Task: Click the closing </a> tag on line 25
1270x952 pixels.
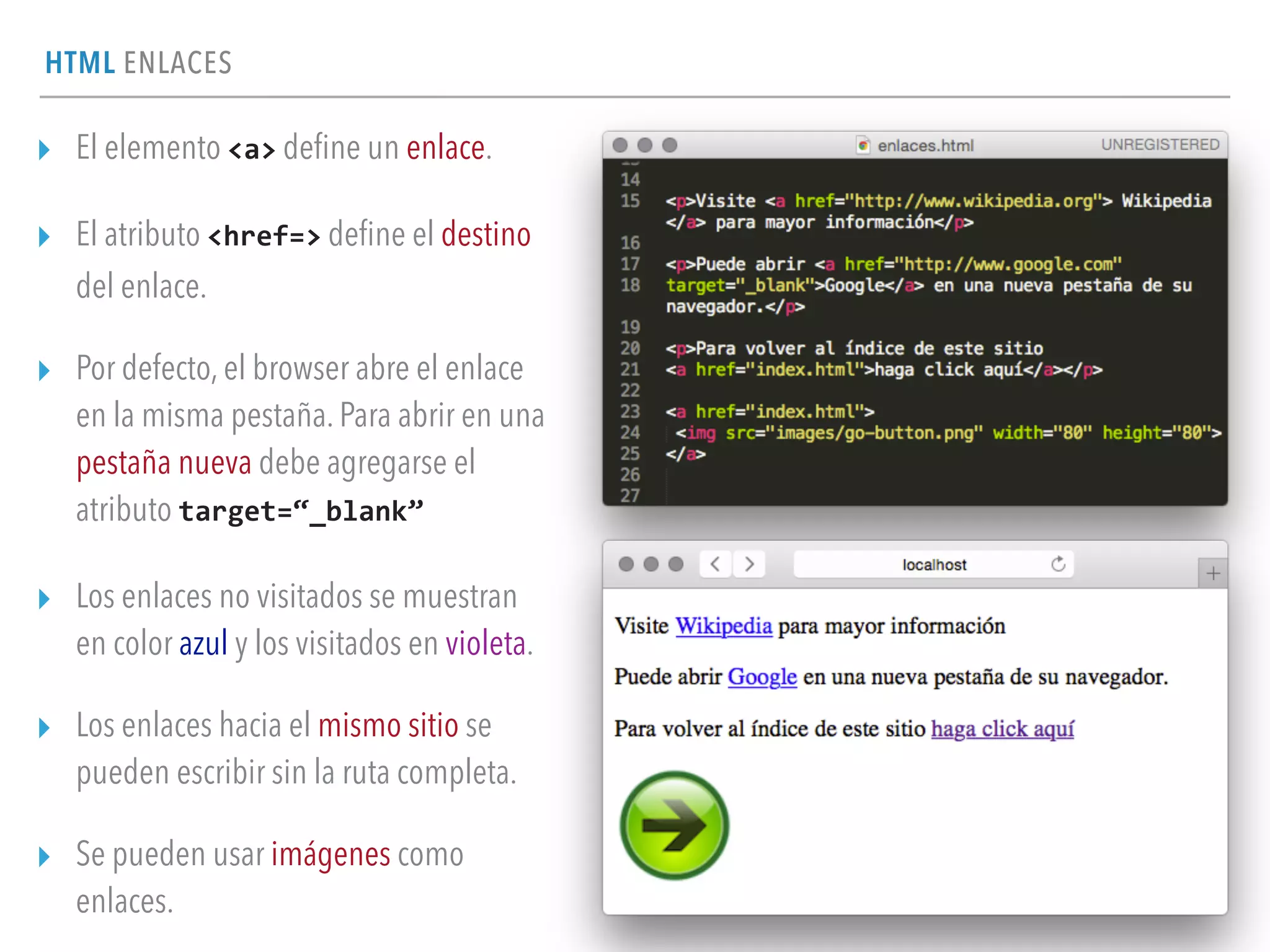Action: point(685,454)
